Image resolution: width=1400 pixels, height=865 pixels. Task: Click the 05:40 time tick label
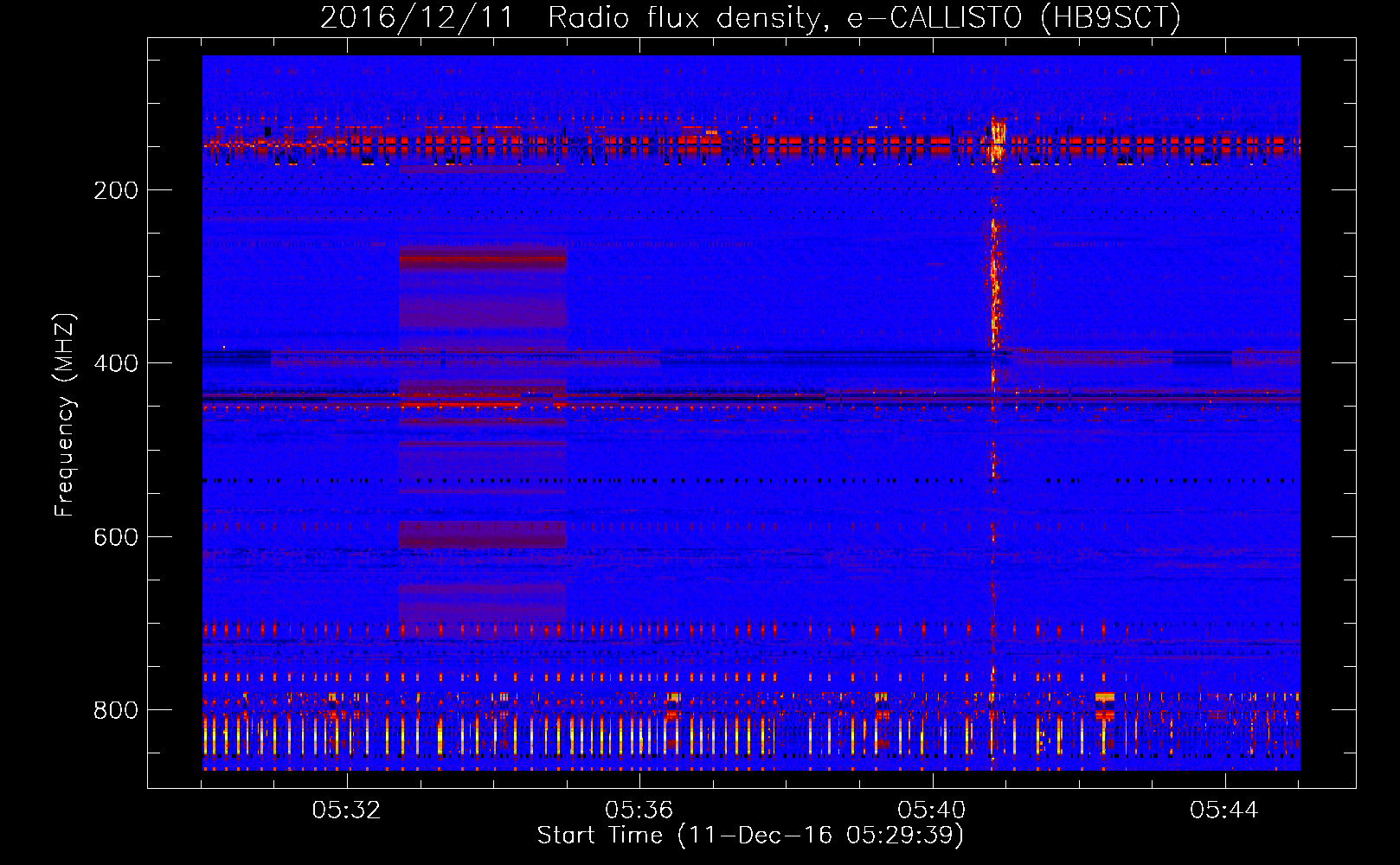[932, 810]
